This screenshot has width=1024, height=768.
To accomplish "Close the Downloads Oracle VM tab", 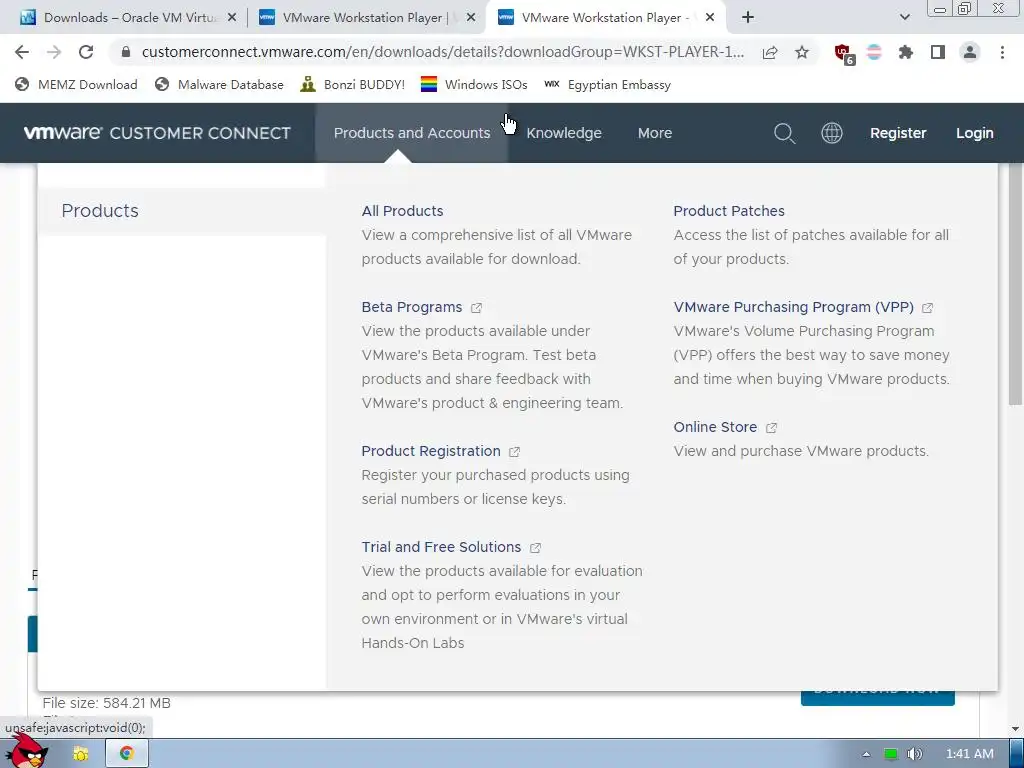I will coord(232,18).
